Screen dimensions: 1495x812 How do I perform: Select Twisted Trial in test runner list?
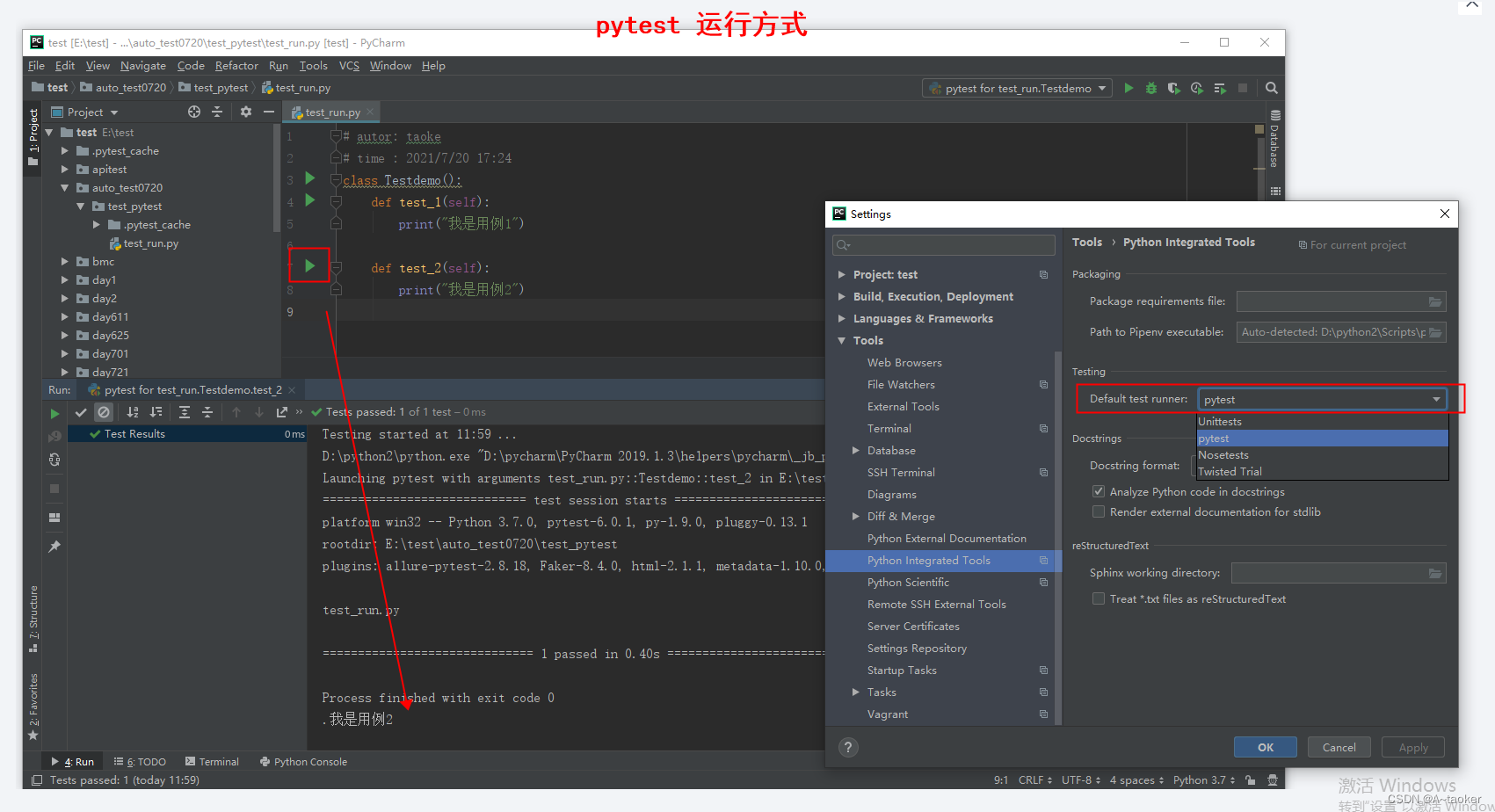coord(1323,472)
